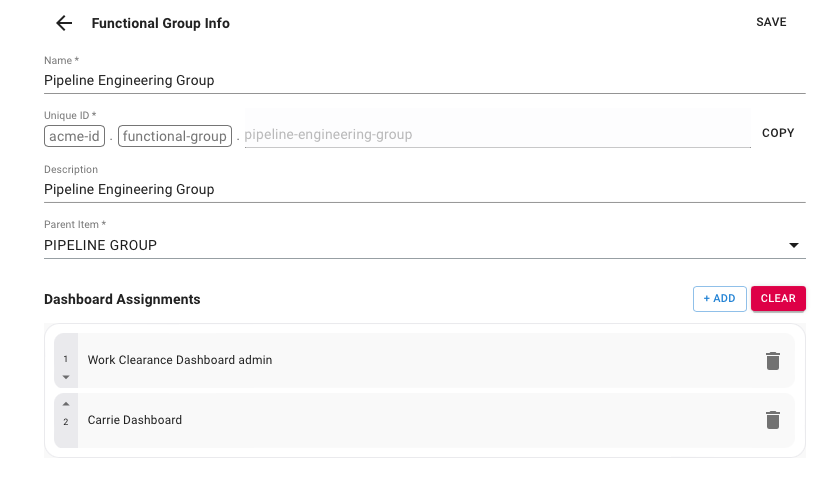Expand the Parent Item dropdown arrow

tap(794, 245)
